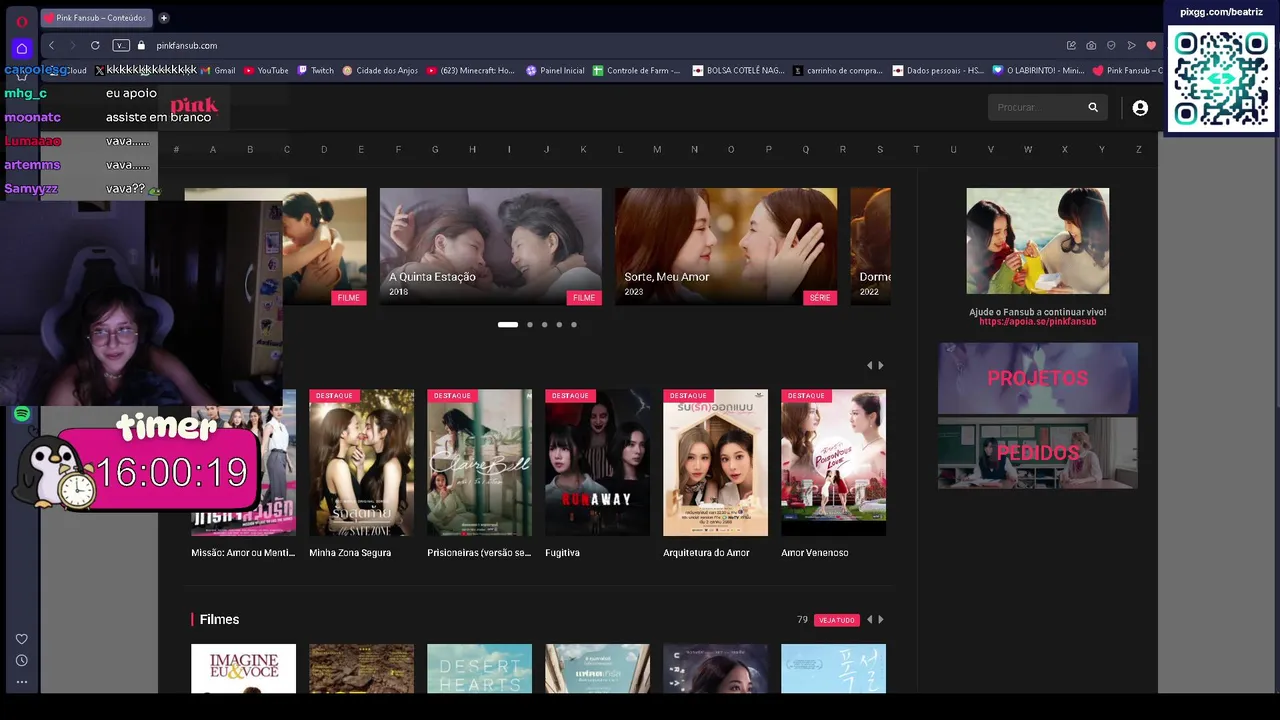Screen dimensions: 1280x720
Task: Click next arrow of the Filmes section
Action: (x=880, y=620)
